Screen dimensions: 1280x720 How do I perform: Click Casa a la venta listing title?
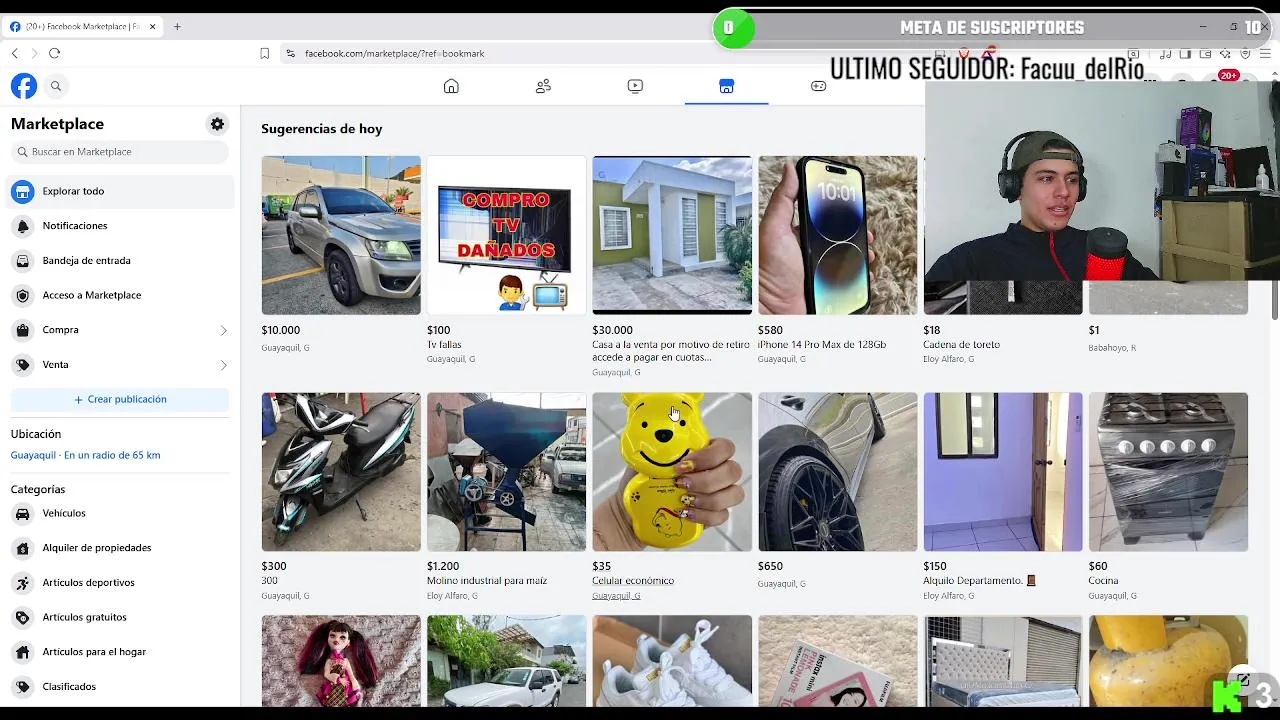(670, 351)
